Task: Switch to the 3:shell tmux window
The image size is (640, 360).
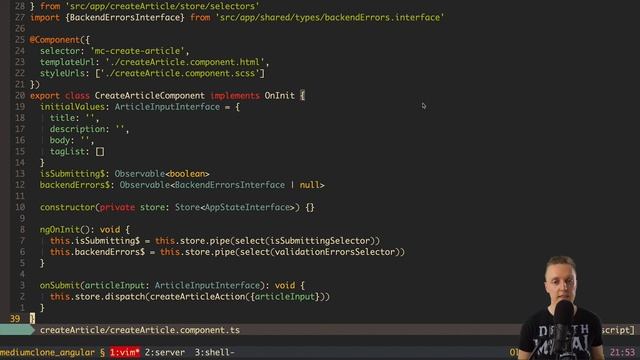Action: pyautogui.click(x=215, y=352)
